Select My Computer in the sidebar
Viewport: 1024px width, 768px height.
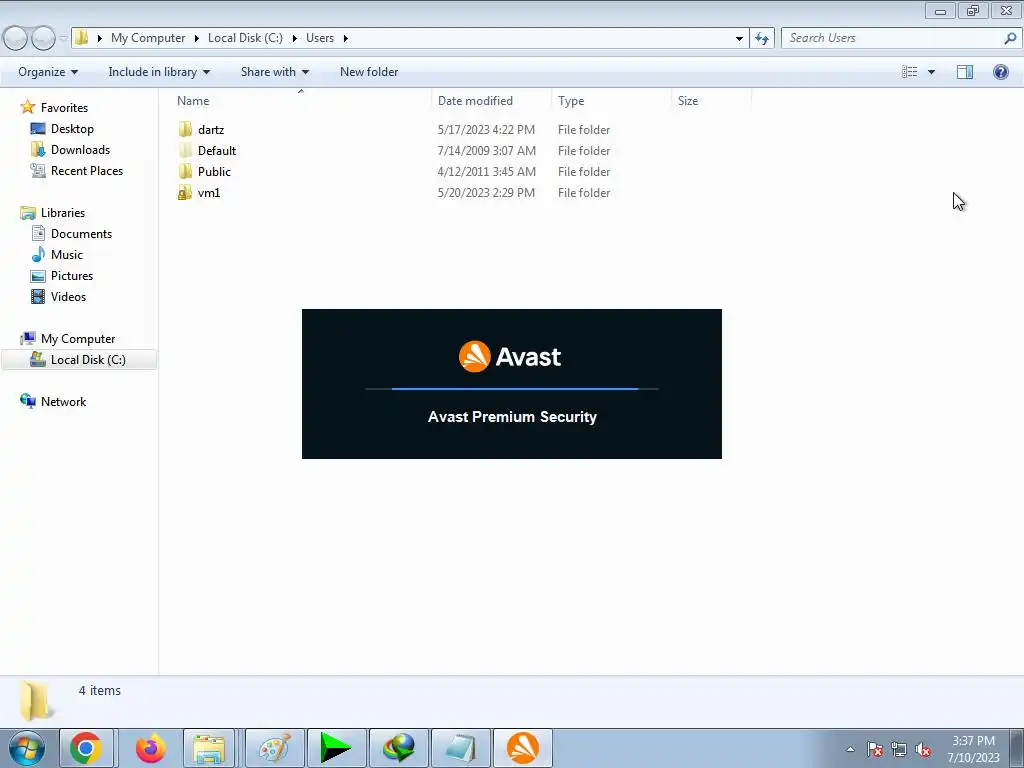click(x=78, y=339)
